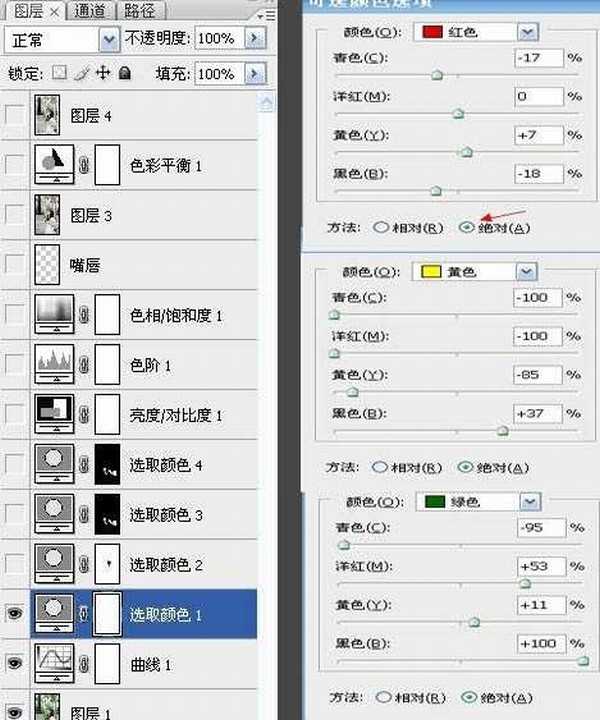Screen dimensions: 600x720
Task: Click the 图层 3 layer thumbnail
Action: [47, 214]
